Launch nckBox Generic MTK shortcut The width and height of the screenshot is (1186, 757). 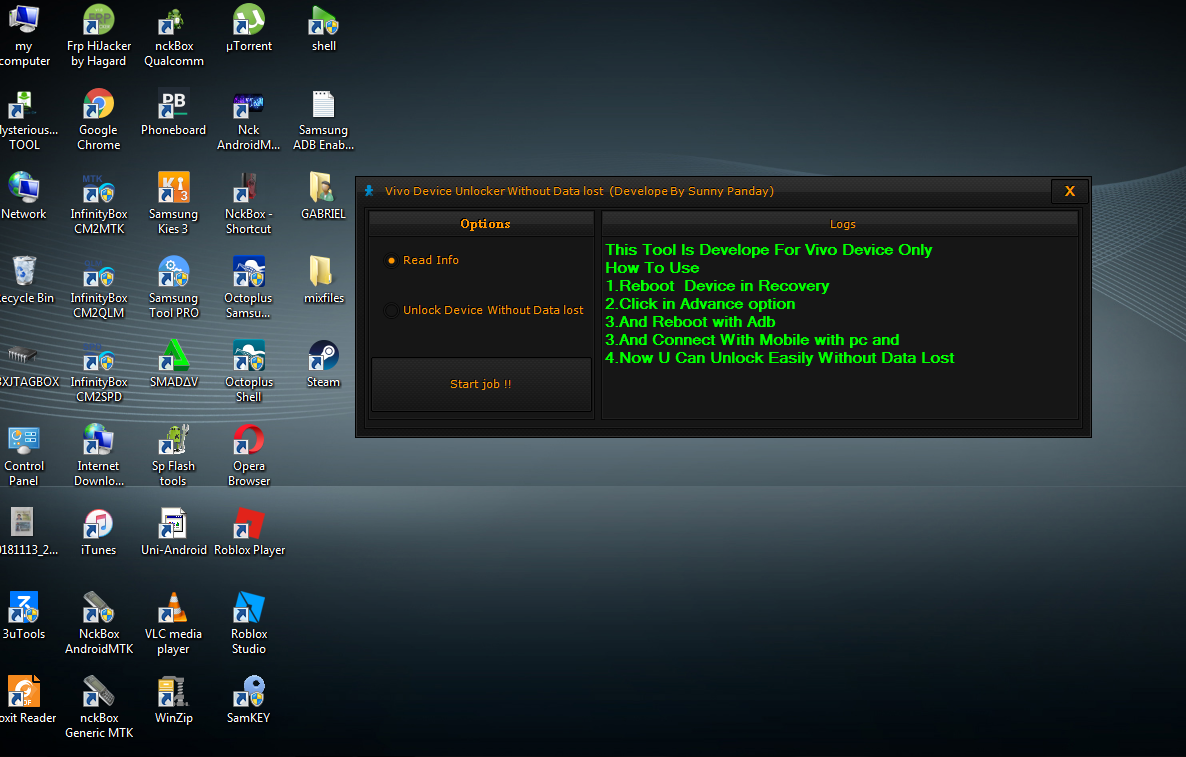coord(98,707)
